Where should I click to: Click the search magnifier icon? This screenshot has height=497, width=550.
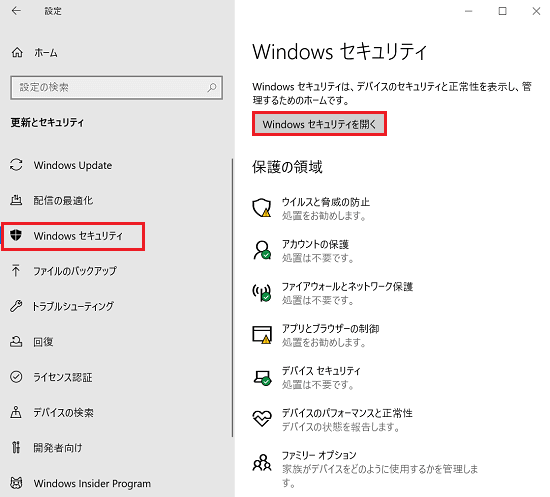click(x=212, y=87)
